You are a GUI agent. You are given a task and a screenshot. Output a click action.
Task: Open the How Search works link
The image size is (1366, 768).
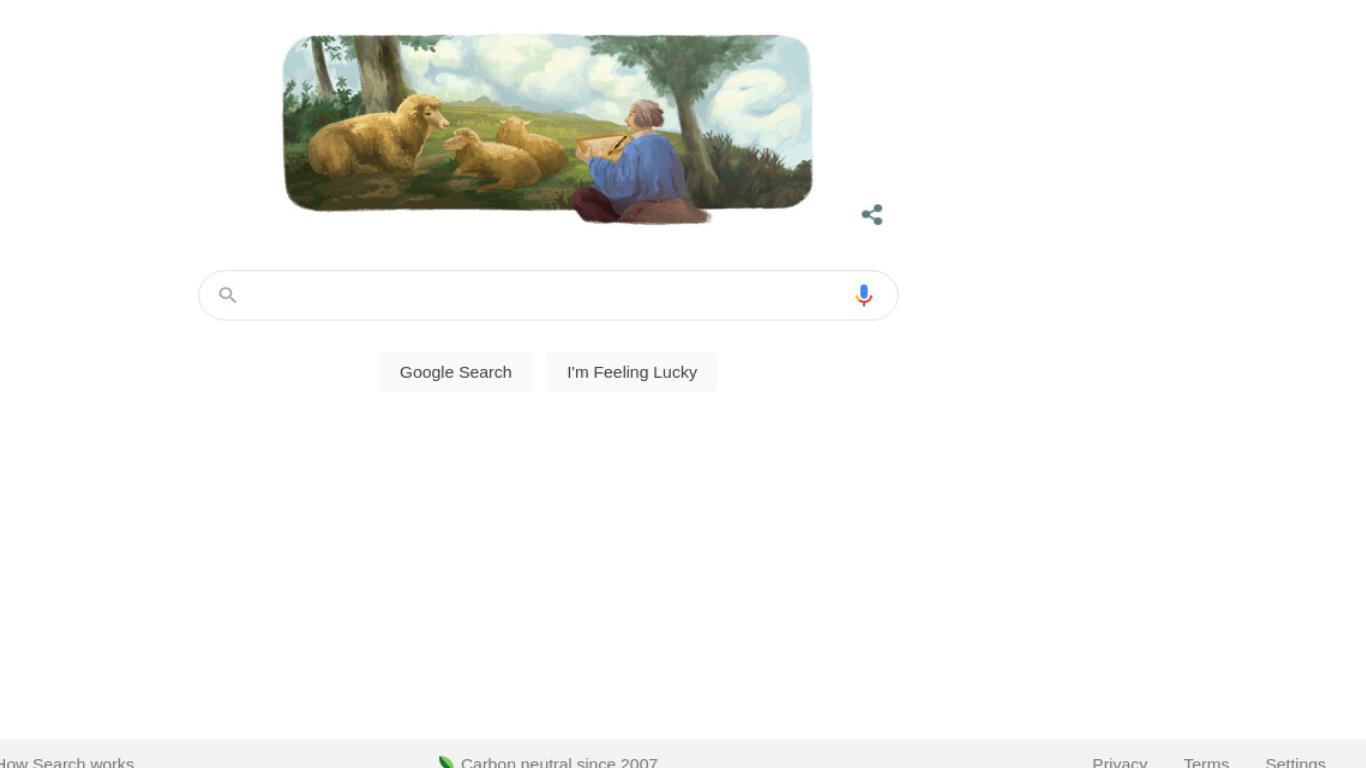coord(66,763)
